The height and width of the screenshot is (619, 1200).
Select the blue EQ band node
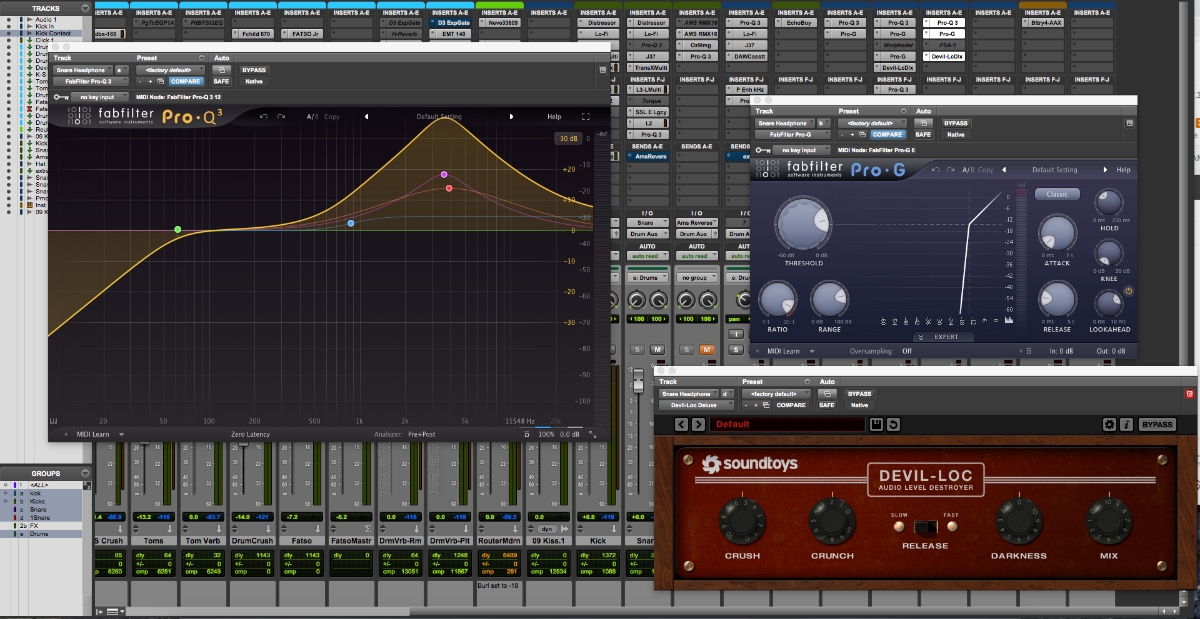pyautogui.click(x=351, y=223)
